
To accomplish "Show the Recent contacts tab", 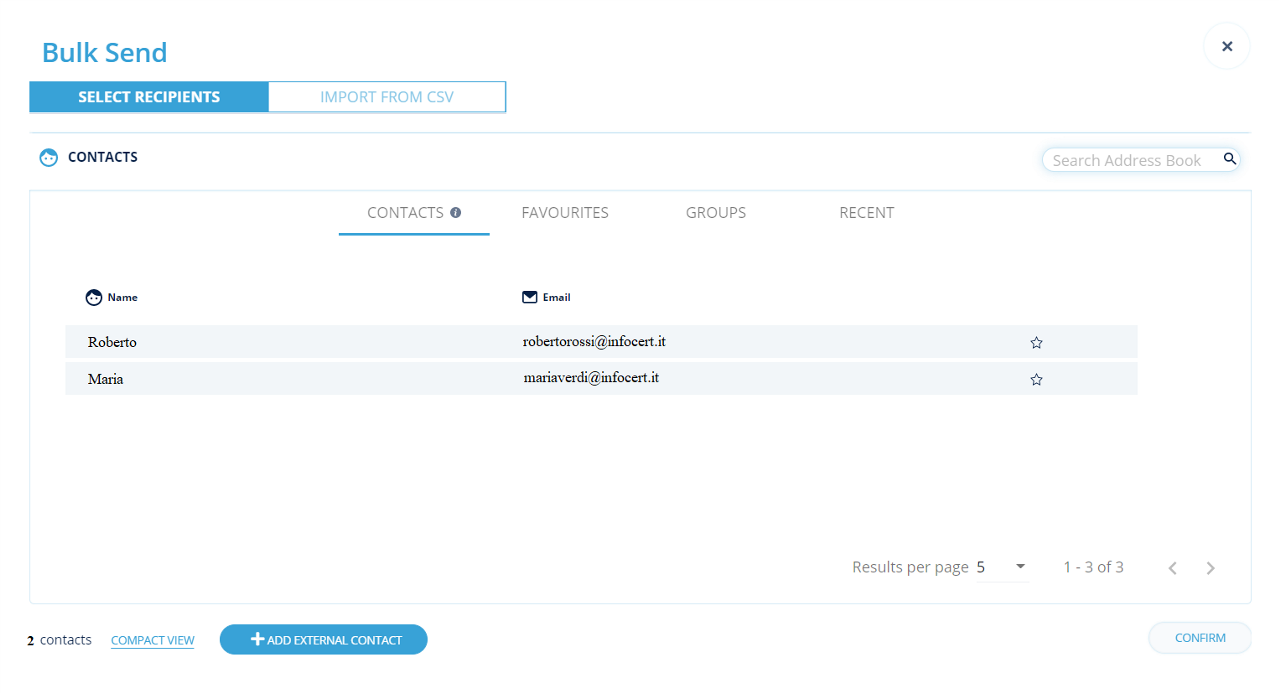I will point(866,212).
